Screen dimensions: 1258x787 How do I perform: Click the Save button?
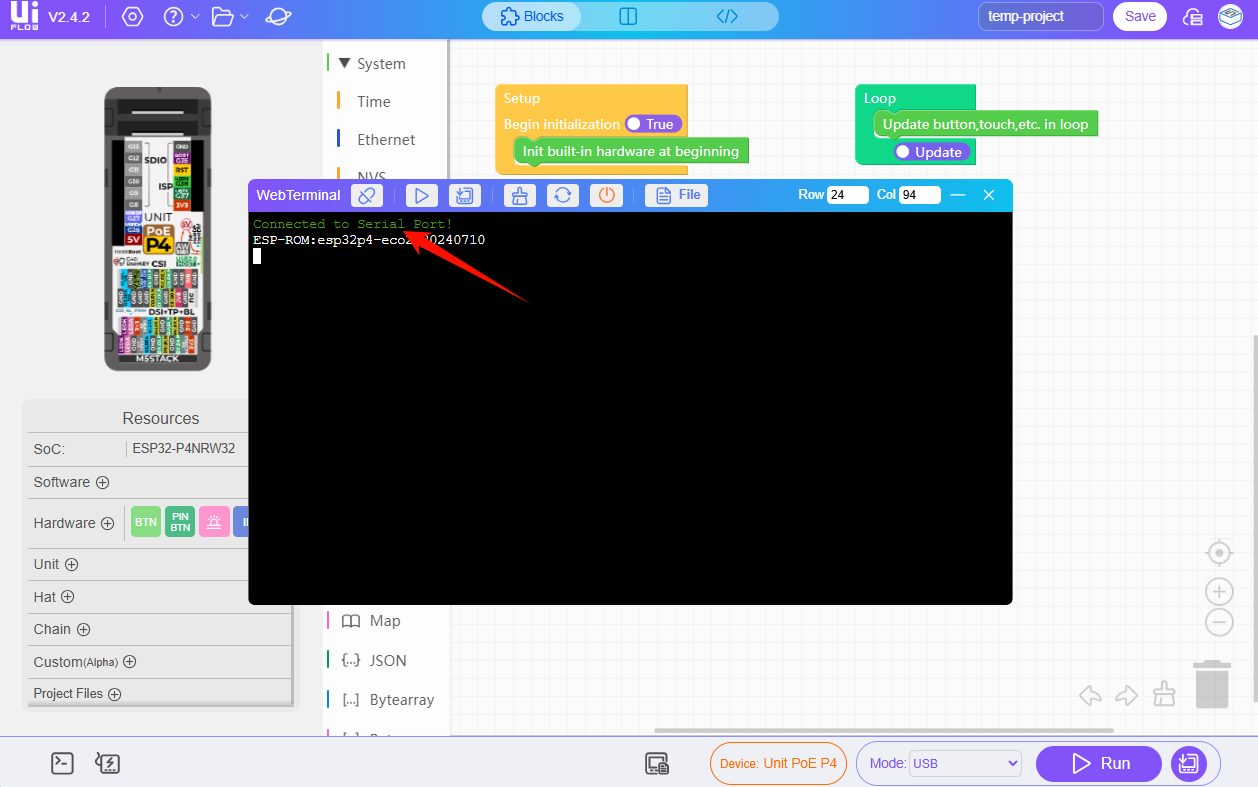[1139, 16]
